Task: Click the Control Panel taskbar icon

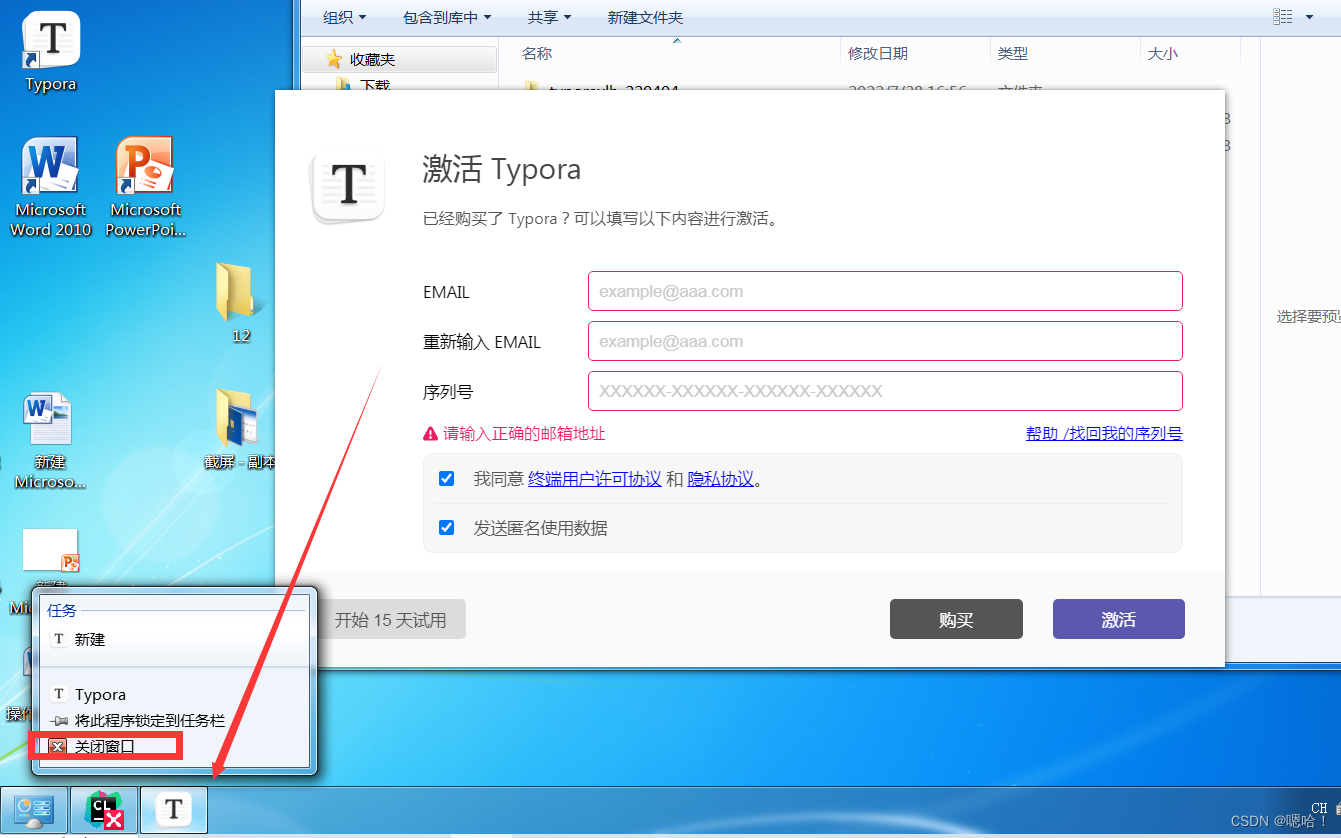Action: coord(35,810)
